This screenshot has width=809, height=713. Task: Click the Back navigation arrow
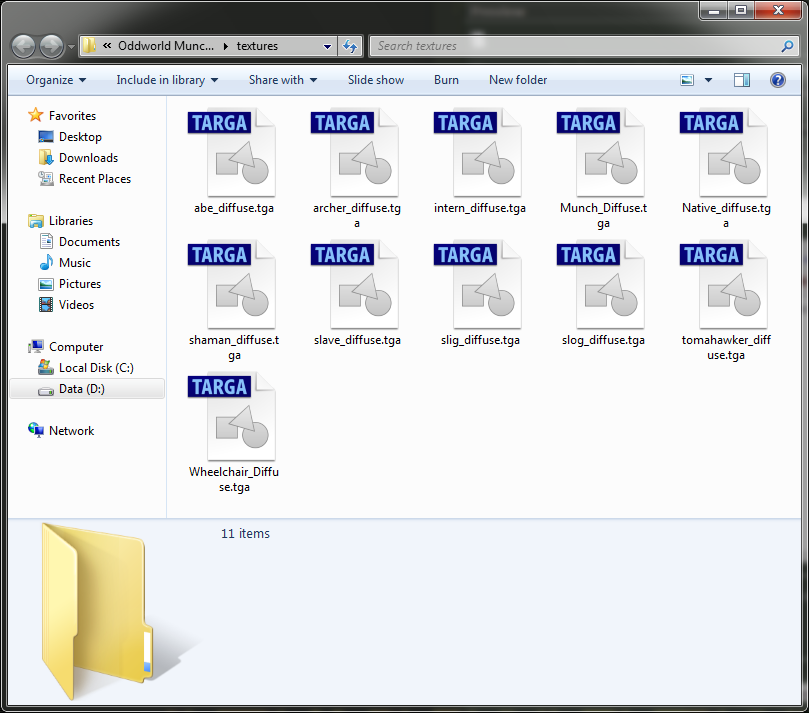(x=24, y=46)
